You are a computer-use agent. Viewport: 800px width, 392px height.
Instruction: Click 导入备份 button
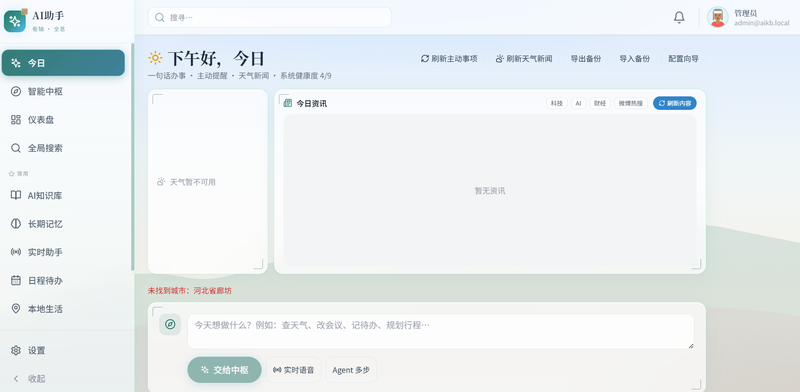click(x=635, y=59)
